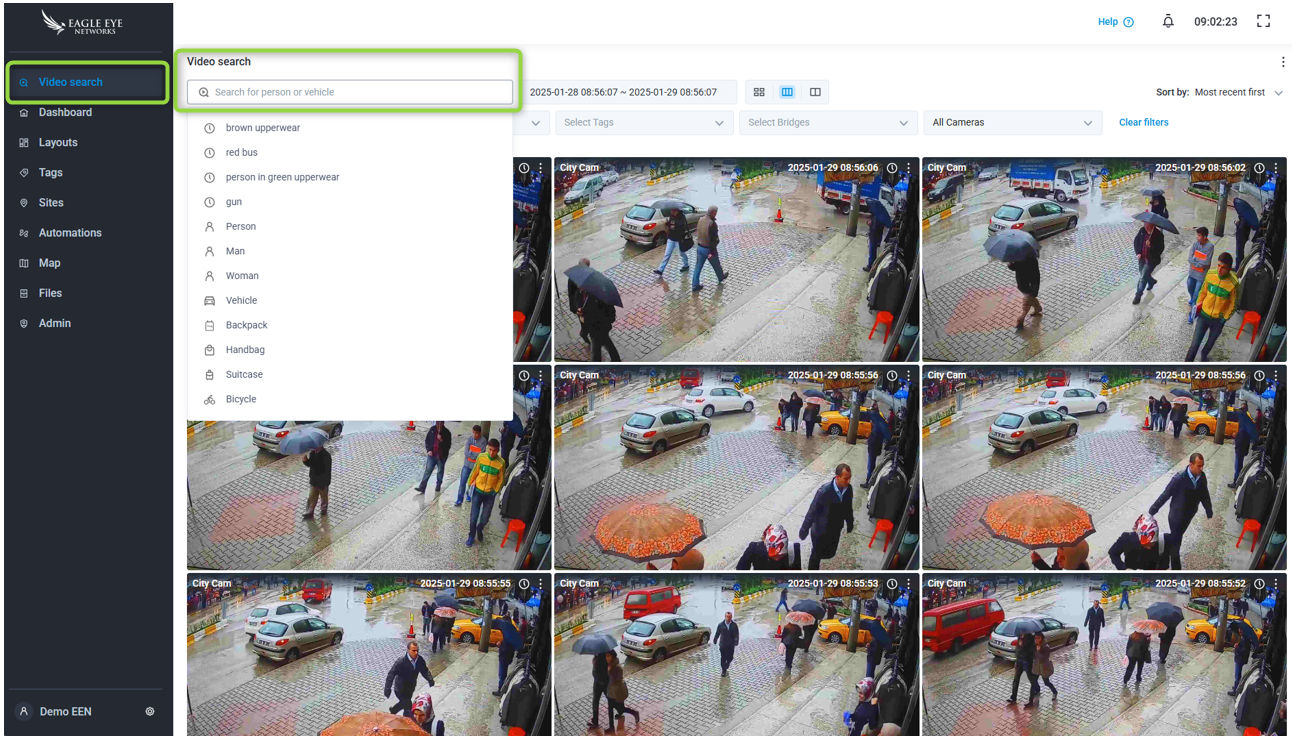Select the three-column view toggle
This screenshot has width=1292, height=740.
click(x=787, y=92)
